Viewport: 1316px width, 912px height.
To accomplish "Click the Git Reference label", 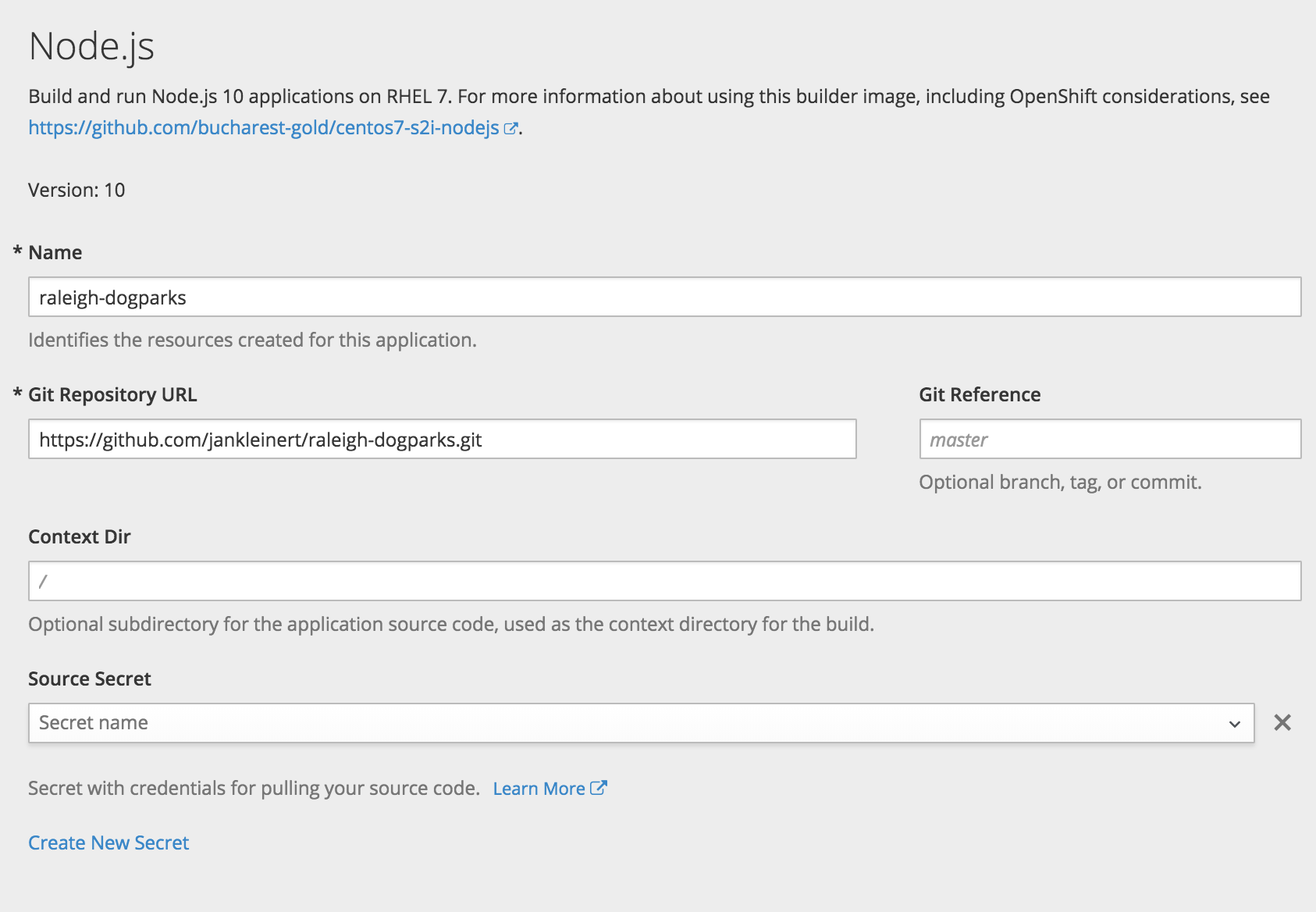I will 979,394.
